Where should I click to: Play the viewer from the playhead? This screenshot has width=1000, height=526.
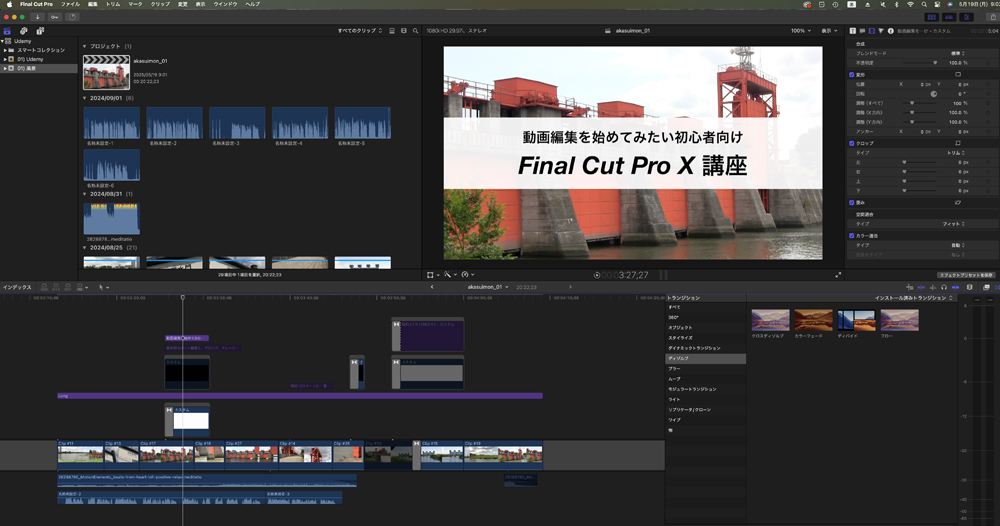[597, 275]
